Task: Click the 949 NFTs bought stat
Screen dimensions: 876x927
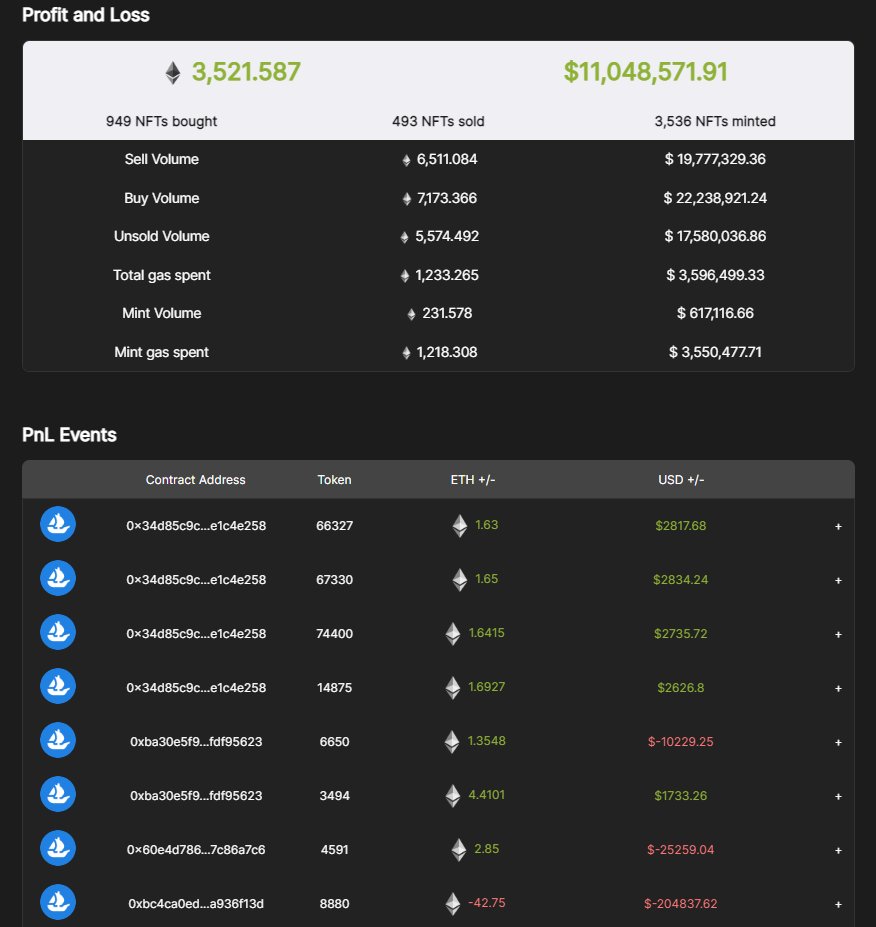Action: pyautogui.click(x=161, y=121)
